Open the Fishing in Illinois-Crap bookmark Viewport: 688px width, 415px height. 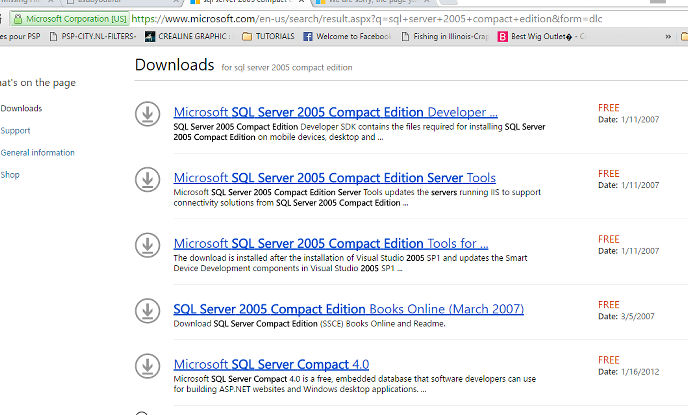click(445, 36)
